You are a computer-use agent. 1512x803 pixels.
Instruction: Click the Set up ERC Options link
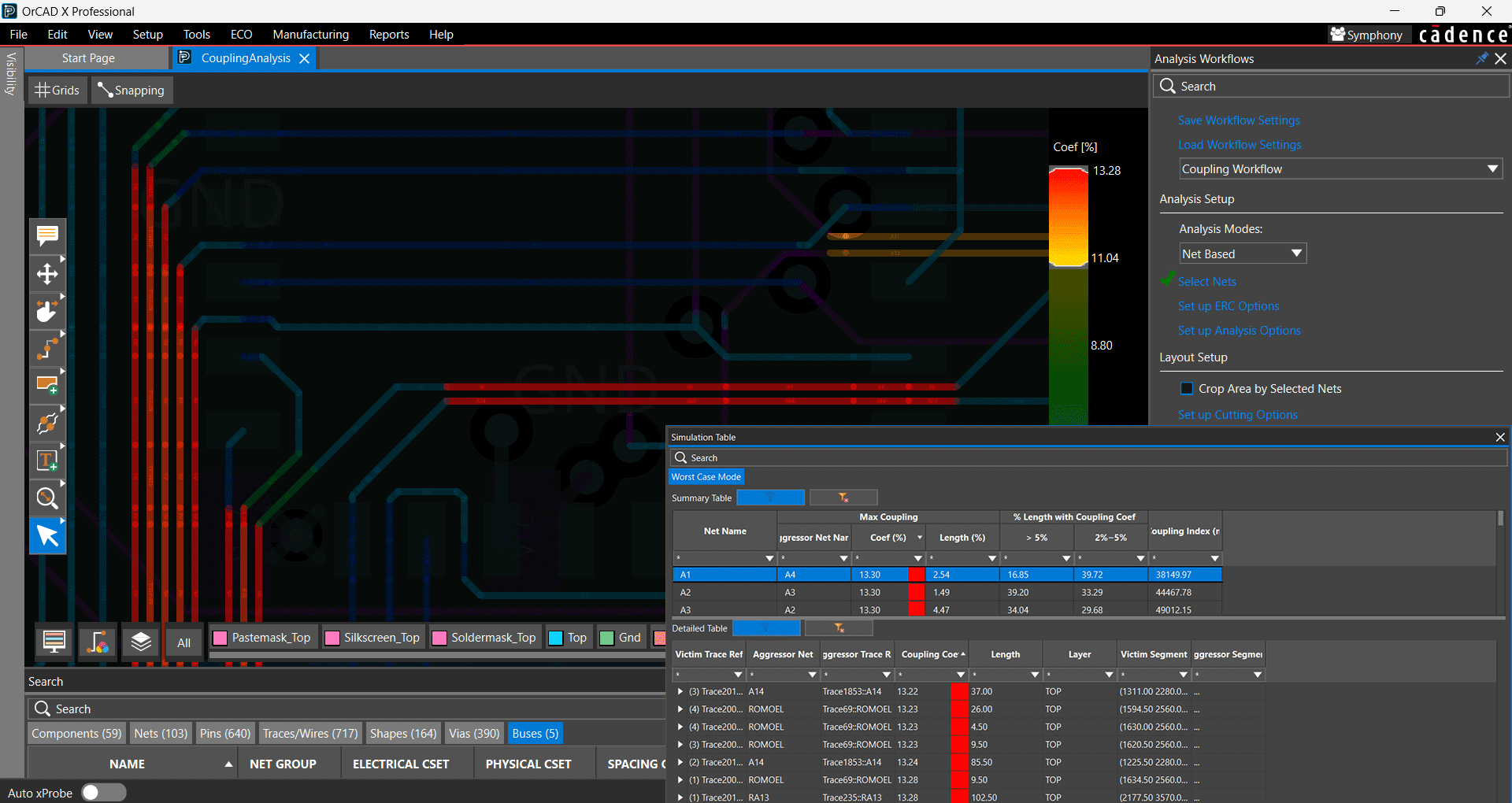tap(1228, 306)
